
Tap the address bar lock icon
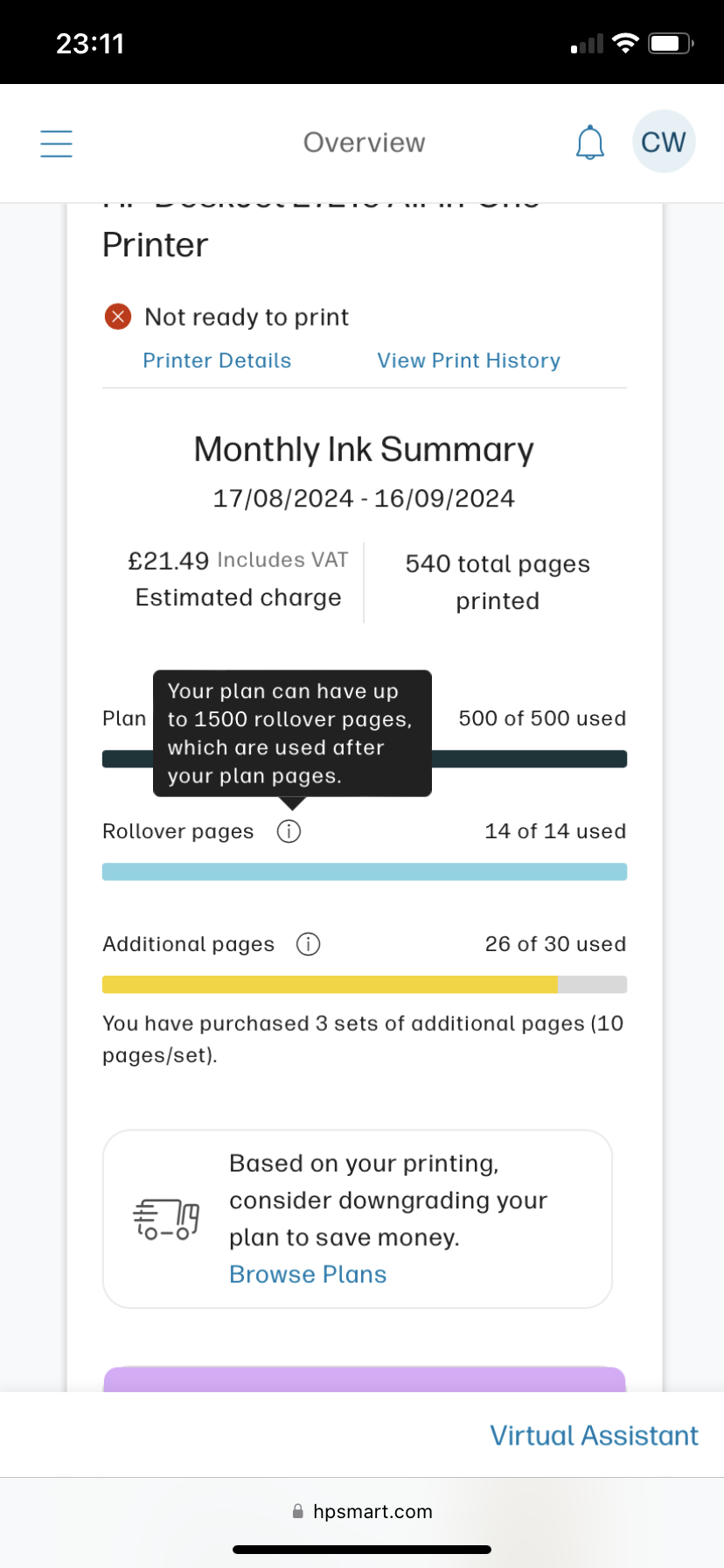298,1511
